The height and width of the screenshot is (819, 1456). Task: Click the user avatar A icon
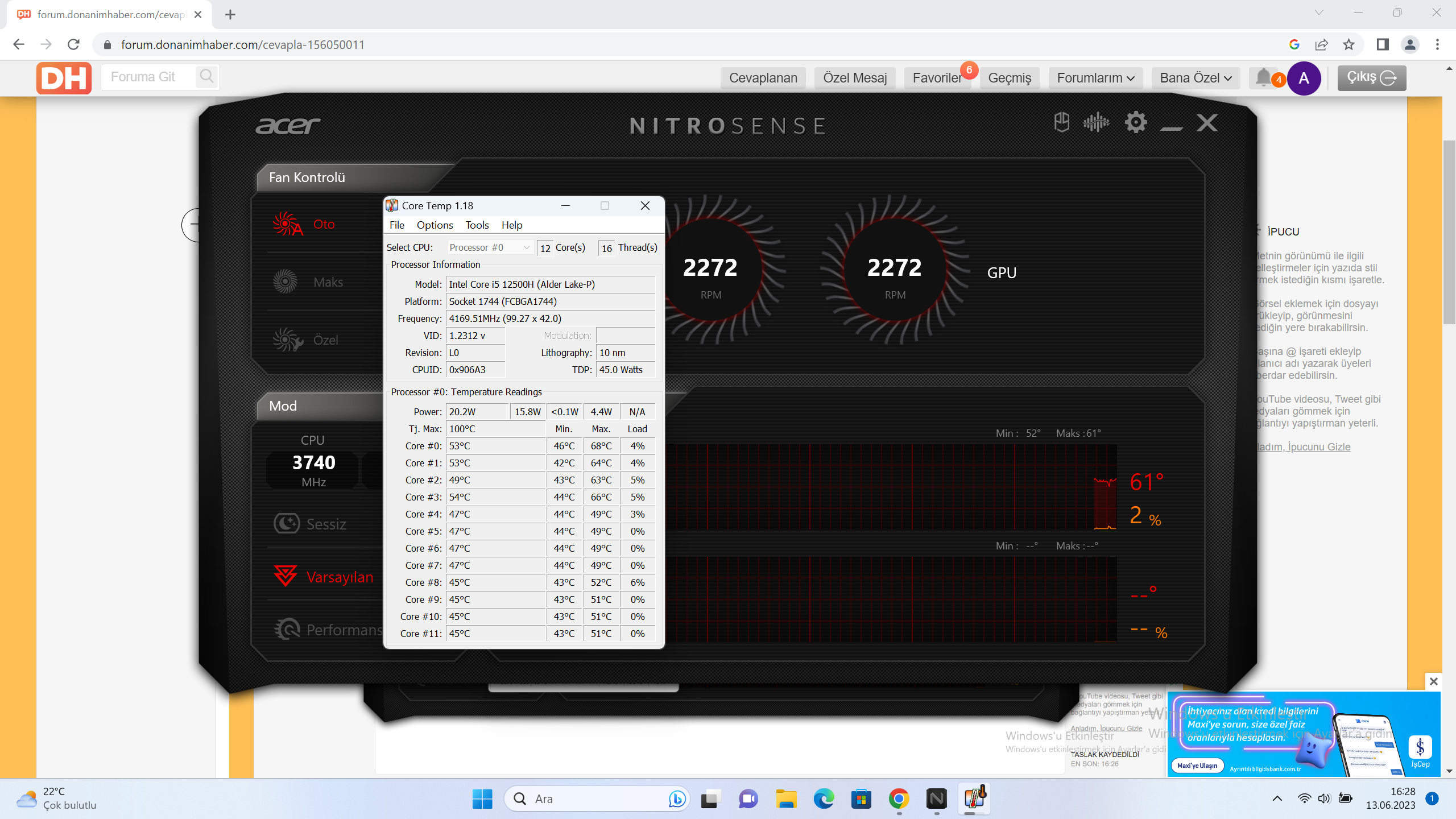click(1304, 78)
